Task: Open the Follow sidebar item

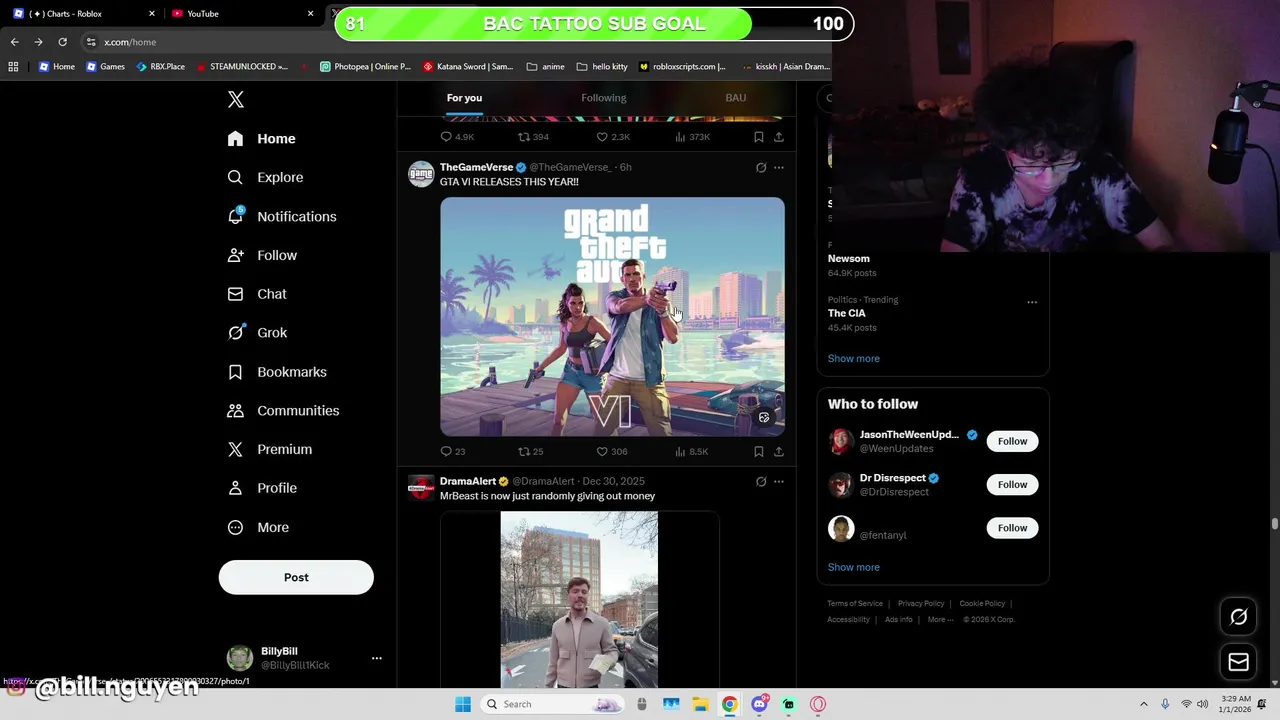Action: pyautogui.click(x=263, y=255)
